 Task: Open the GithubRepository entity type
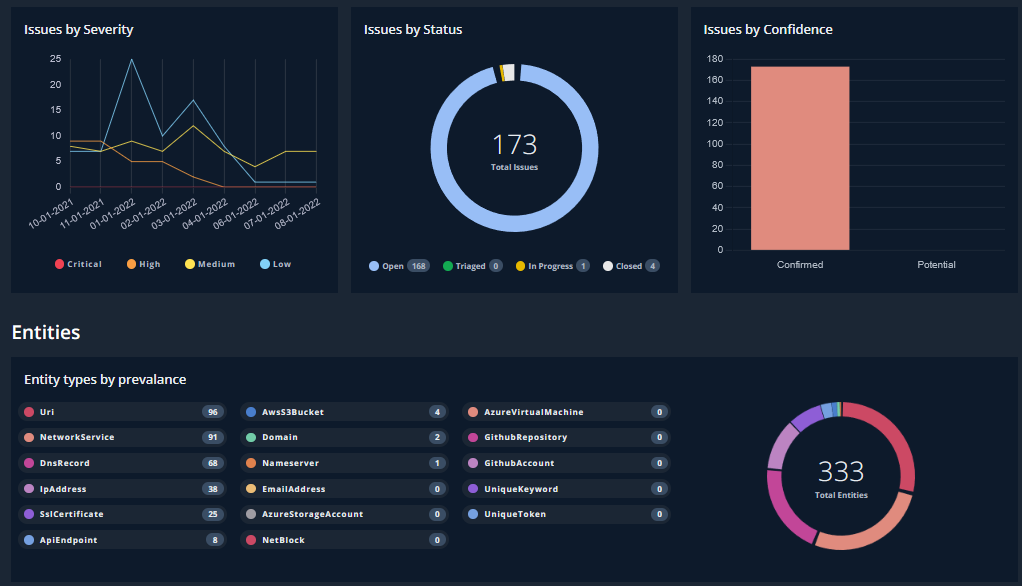[566, 437]
